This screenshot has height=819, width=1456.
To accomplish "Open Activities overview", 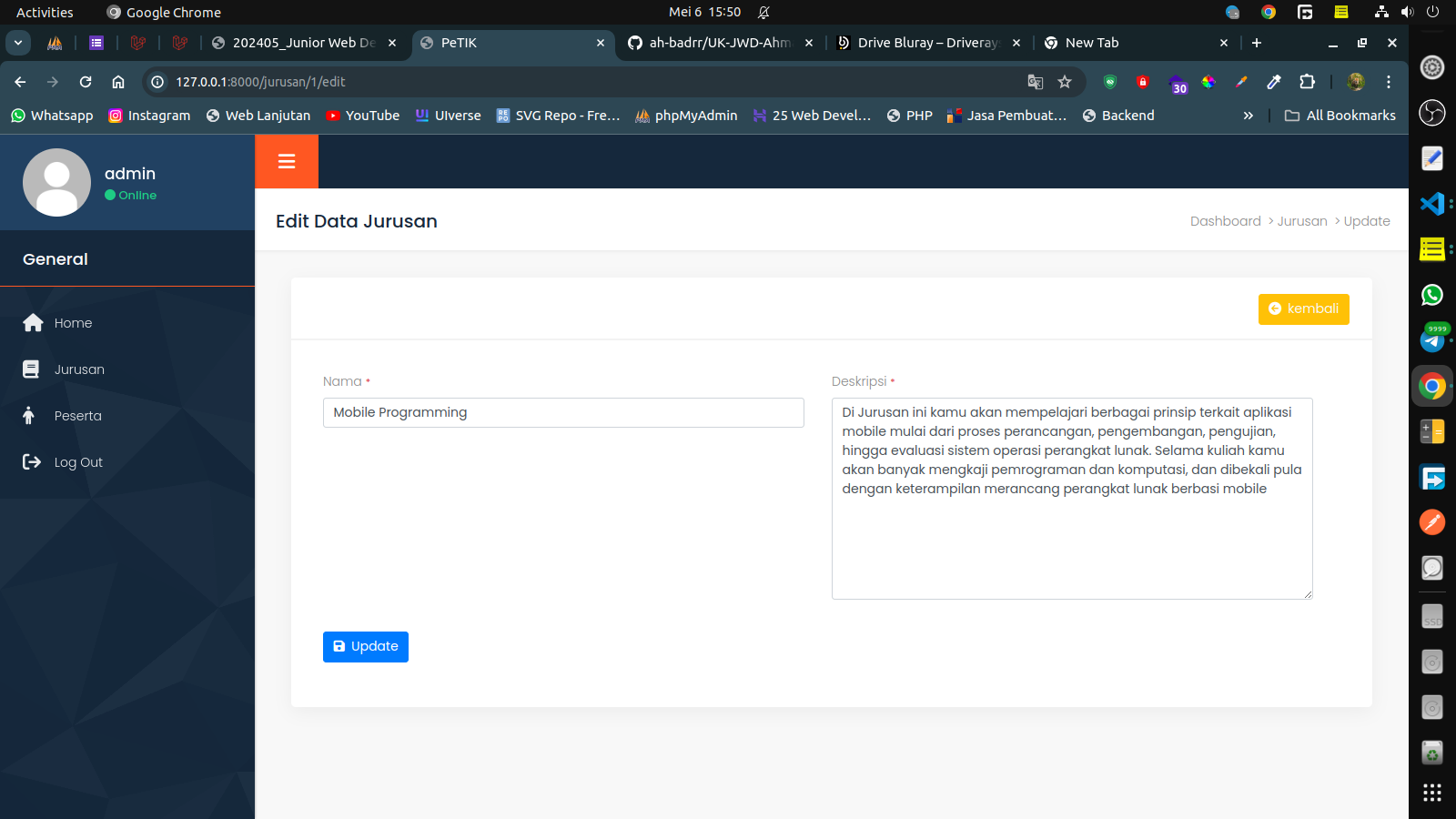I will [45, 12].
